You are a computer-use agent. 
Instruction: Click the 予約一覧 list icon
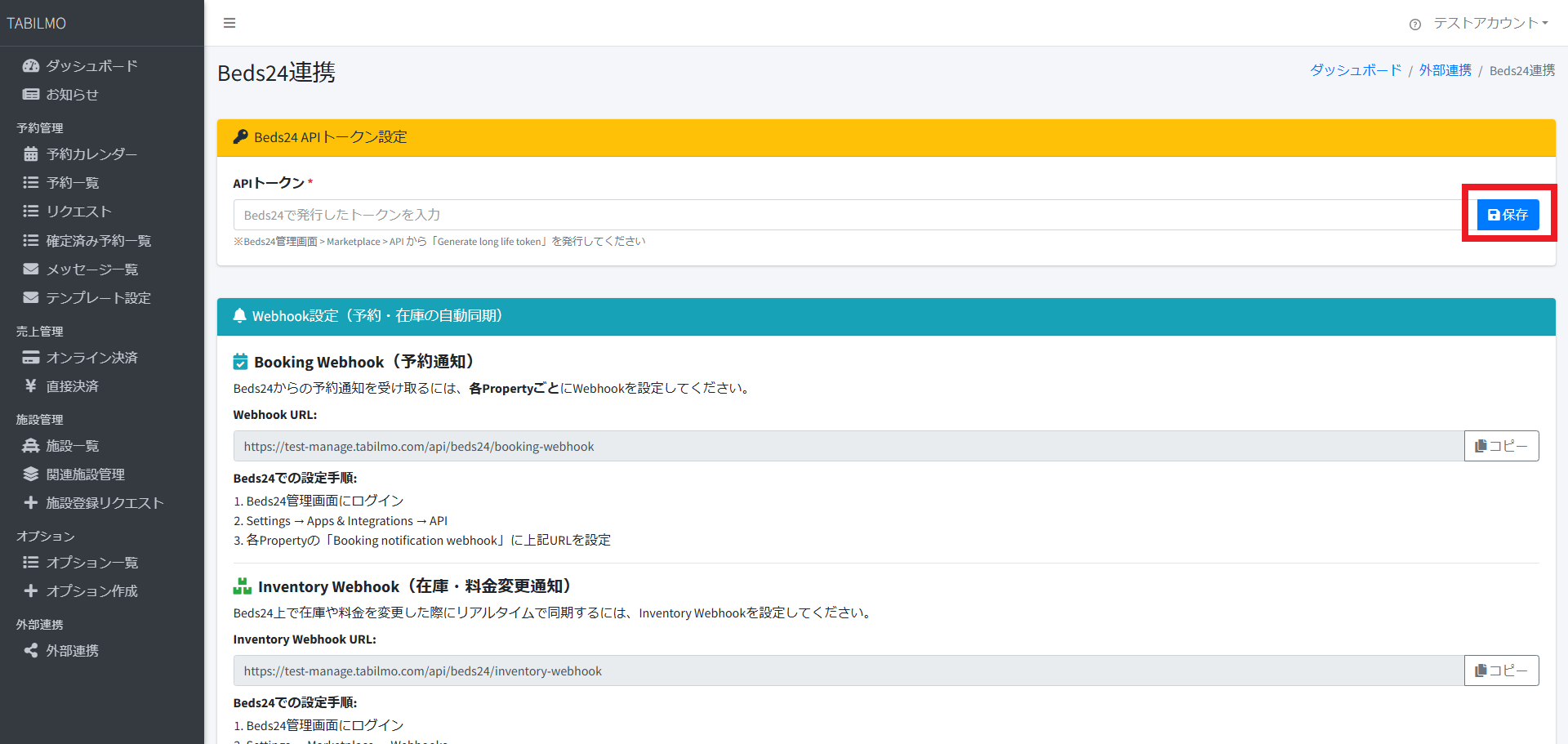(31, 182)
